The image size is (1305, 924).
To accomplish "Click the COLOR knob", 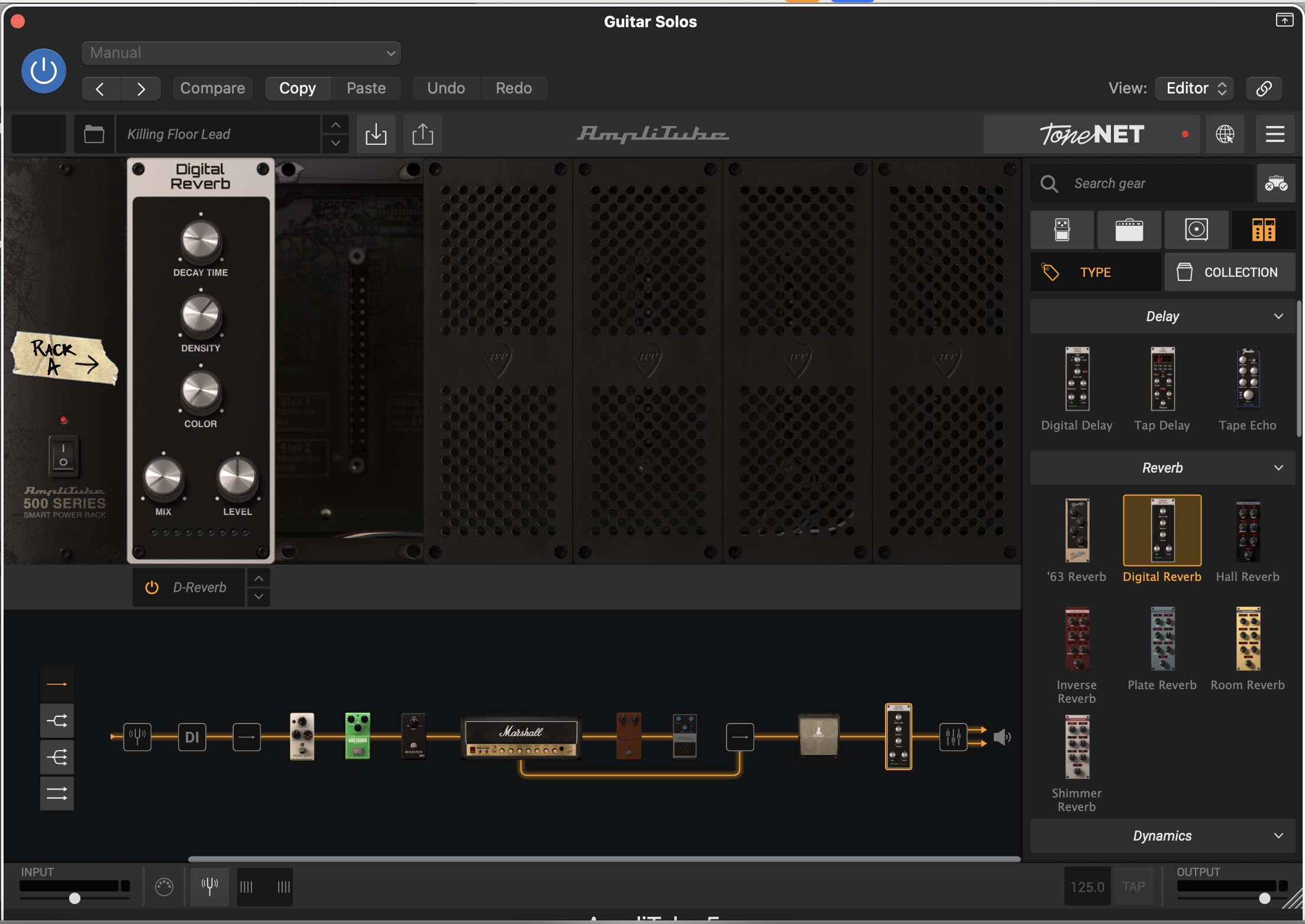I will tap(201, 392).
